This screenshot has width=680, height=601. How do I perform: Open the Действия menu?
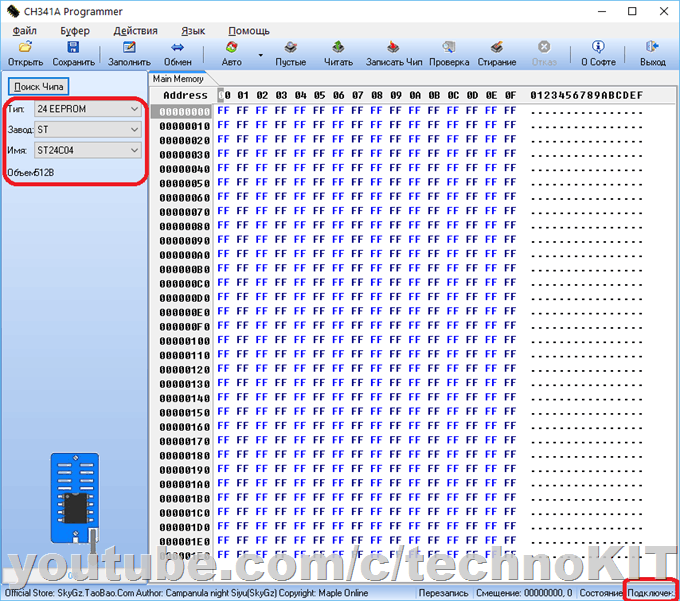click(135, 31)
